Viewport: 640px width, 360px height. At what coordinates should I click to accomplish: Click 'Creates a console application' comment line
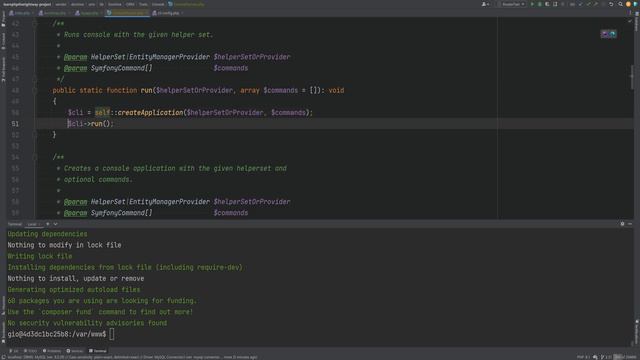click(x=175, y=168)
